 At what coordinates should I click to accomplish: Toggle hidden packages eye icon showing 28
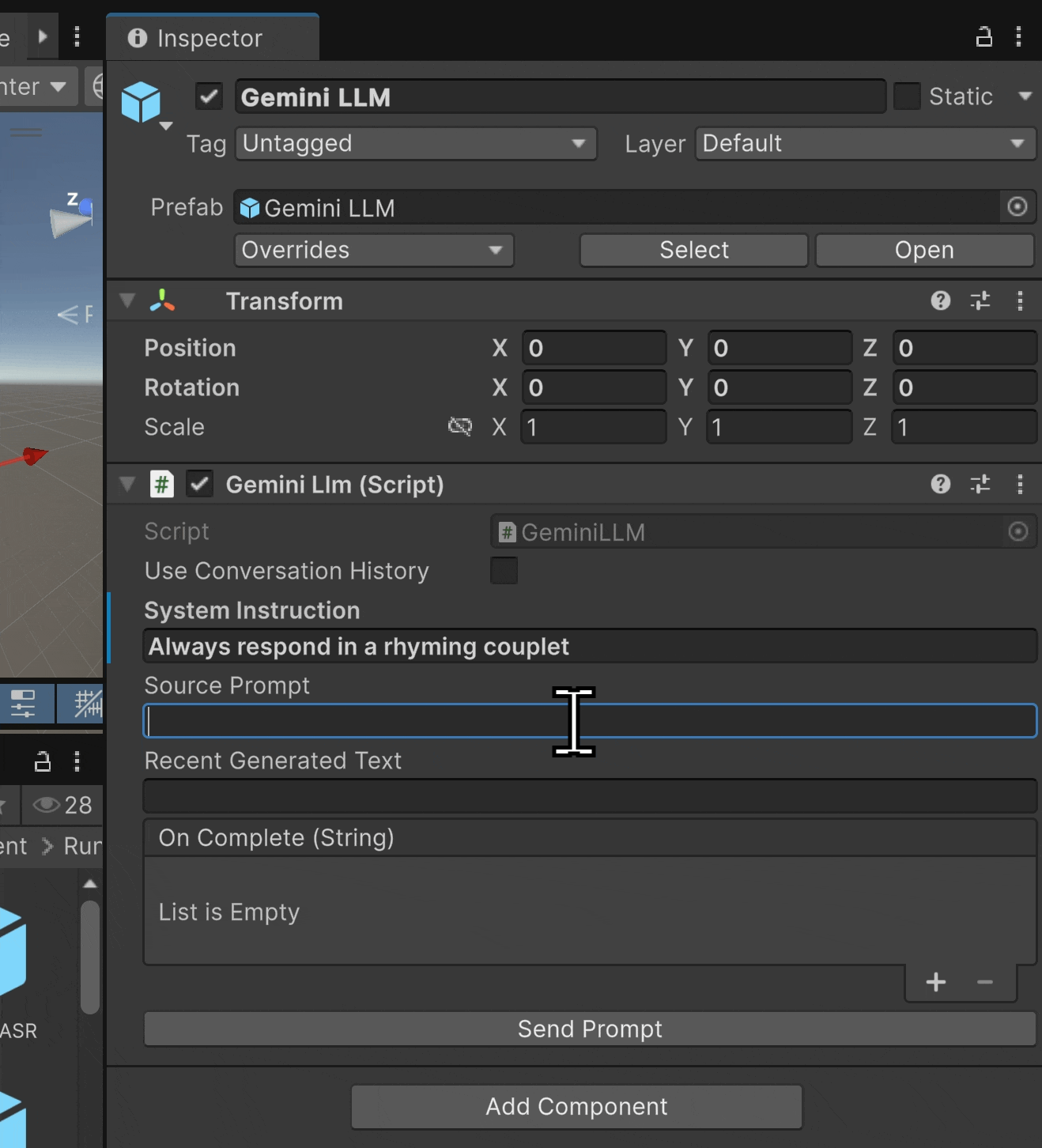[x=62, y=805]
